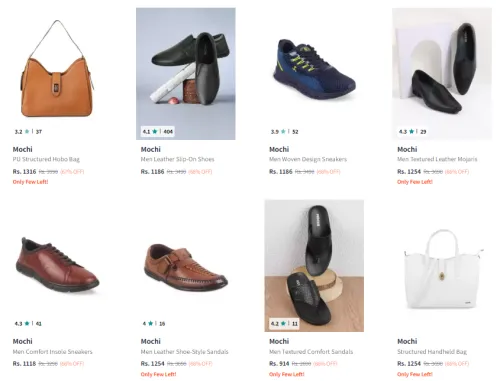
Task: Click the 4.3 star rating badge on Leather Mojaris
Action: [413, 131]
